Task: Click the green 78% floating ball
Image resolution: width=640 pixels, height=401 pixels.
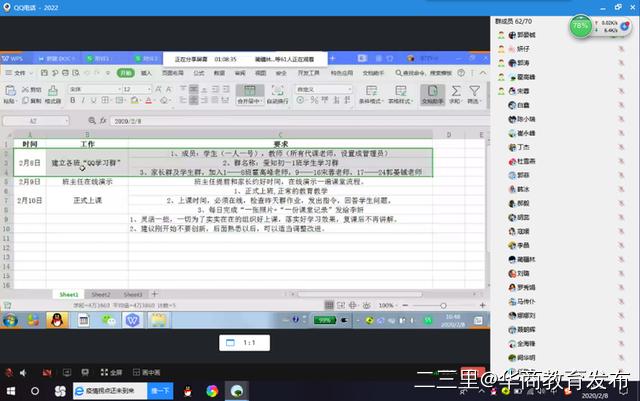Action: [x=580, y=26]
